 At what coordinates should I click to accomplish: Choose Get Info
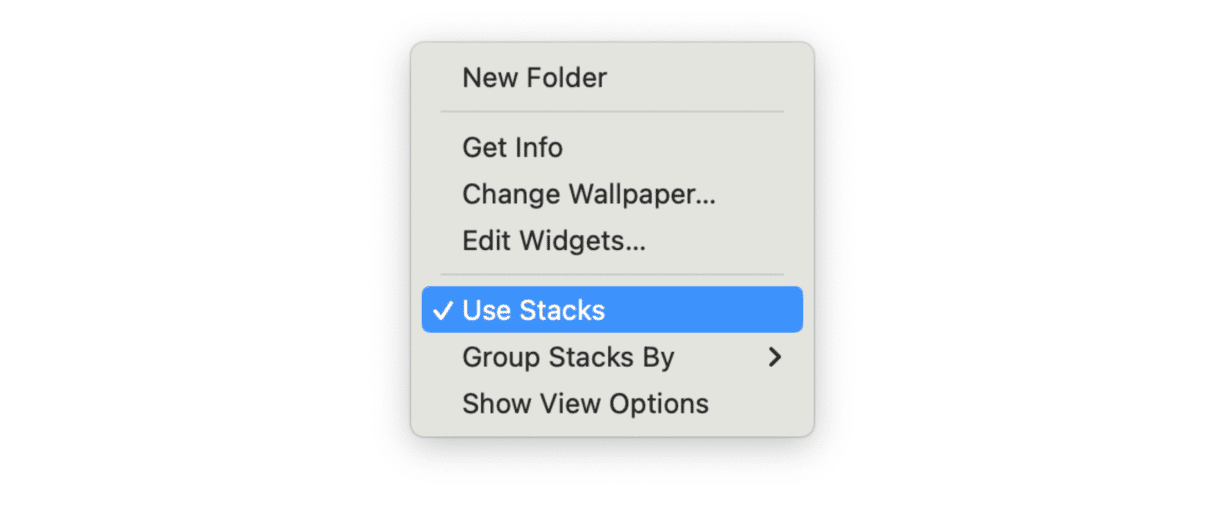512,148
